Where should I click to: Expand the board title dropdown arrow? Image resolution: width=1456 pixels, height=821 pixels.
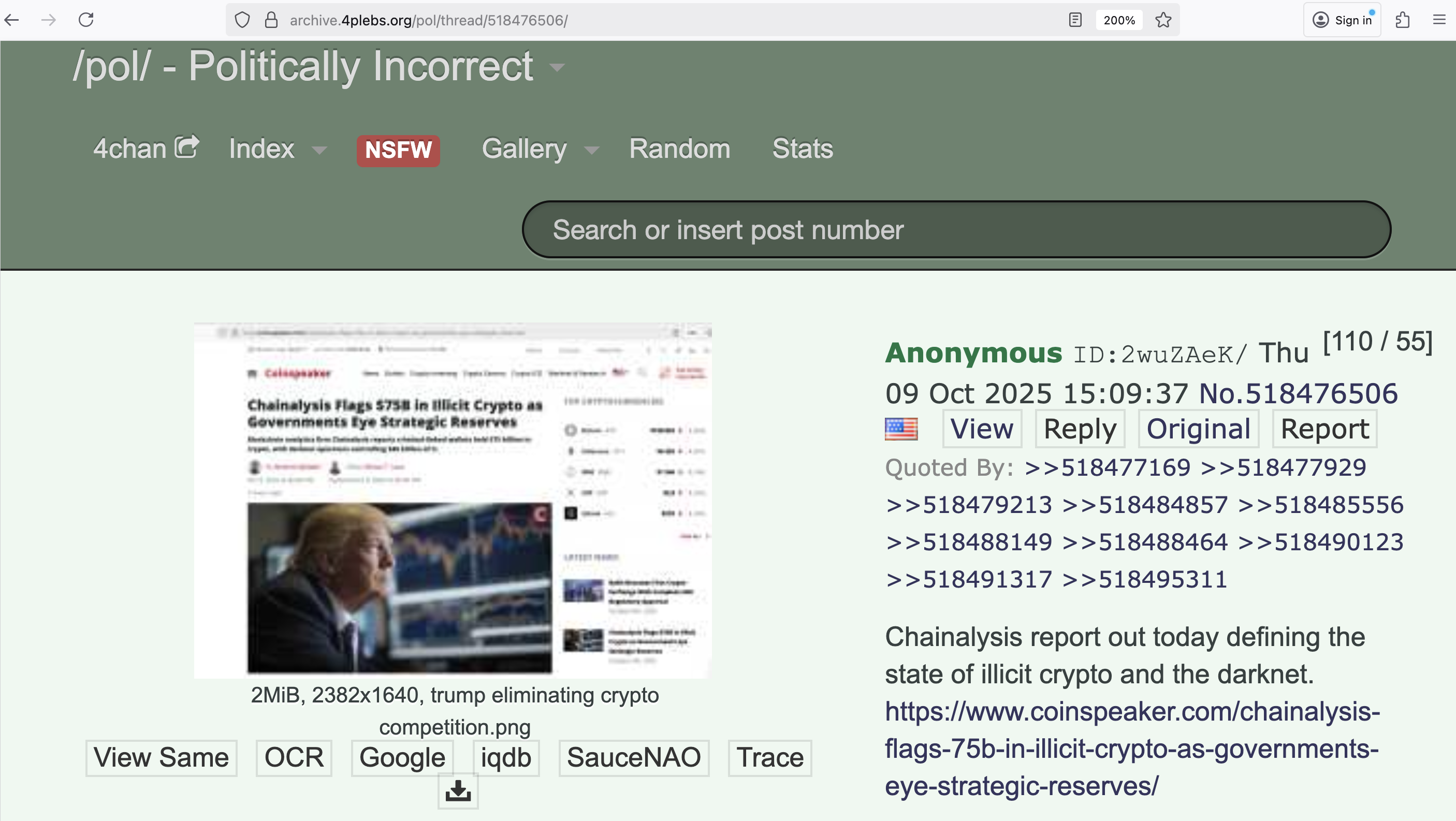click(x=557, y=68)
